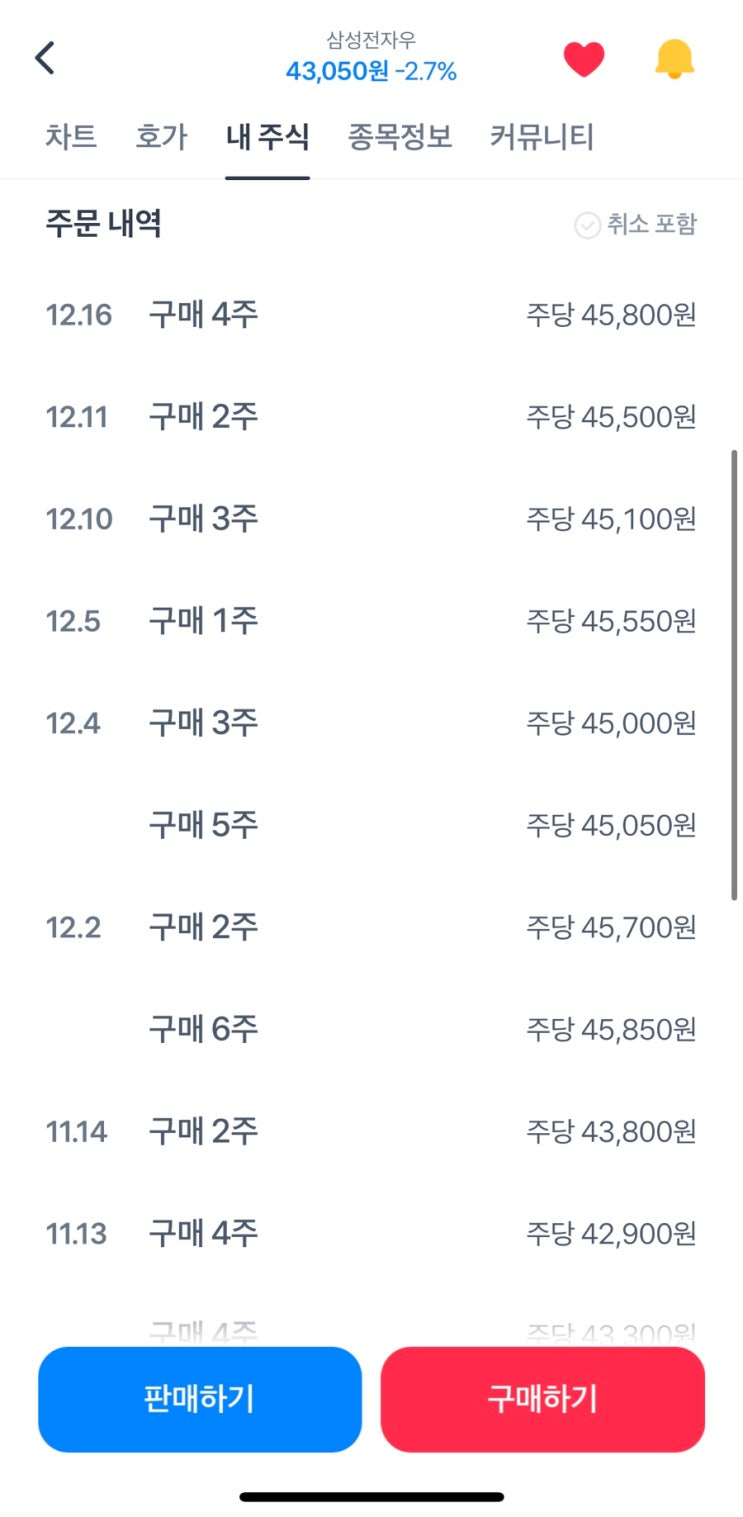Open the 12.5 order of 1 share
The width and height of the screenshot is (743, 1517).
tap(370, 622)
